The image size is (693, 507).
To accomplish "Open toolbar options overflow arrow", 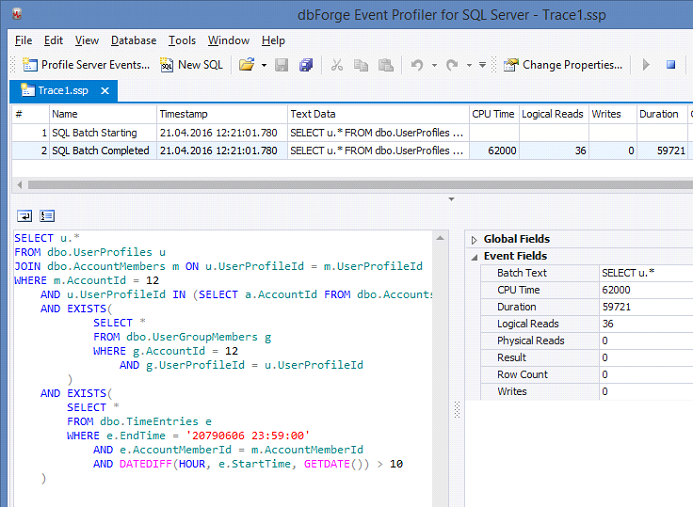I will coord(483,65).
